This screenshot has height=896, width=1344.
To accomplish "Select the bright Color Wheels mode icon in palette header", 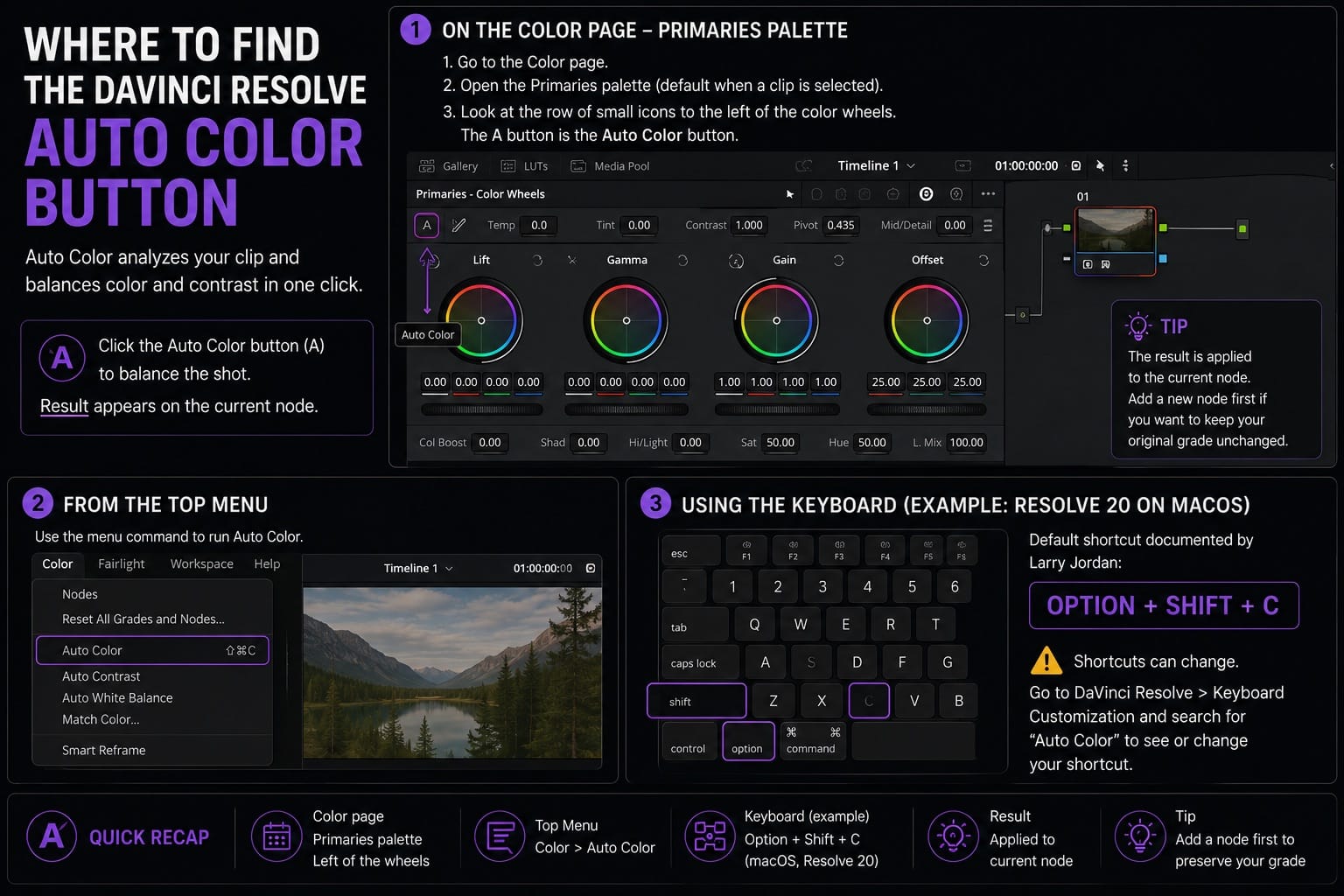I will click(x=926, y=193).
